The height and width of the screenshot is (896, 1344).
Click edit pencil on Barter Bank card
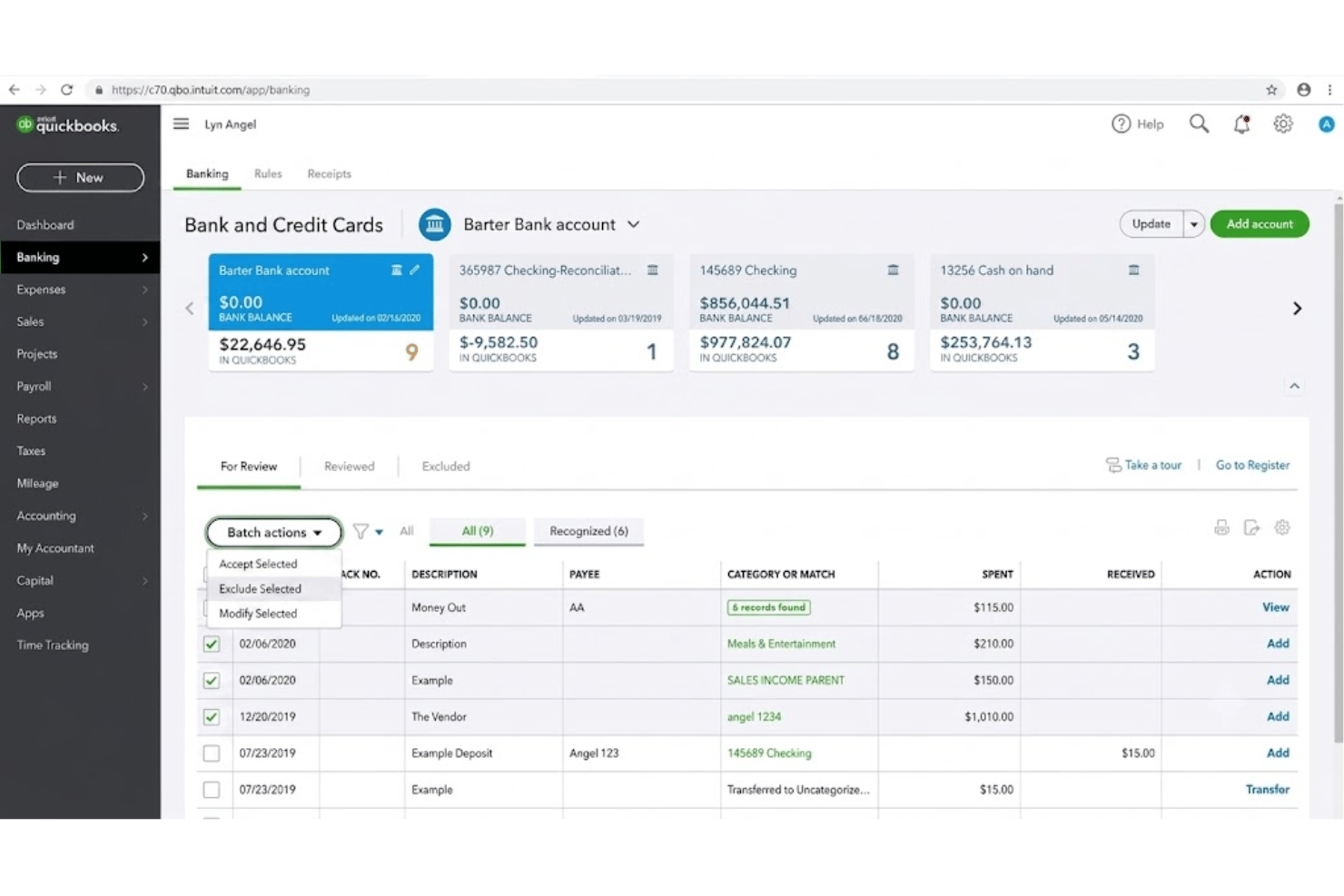pyautogui.click(x=415, y=270)
